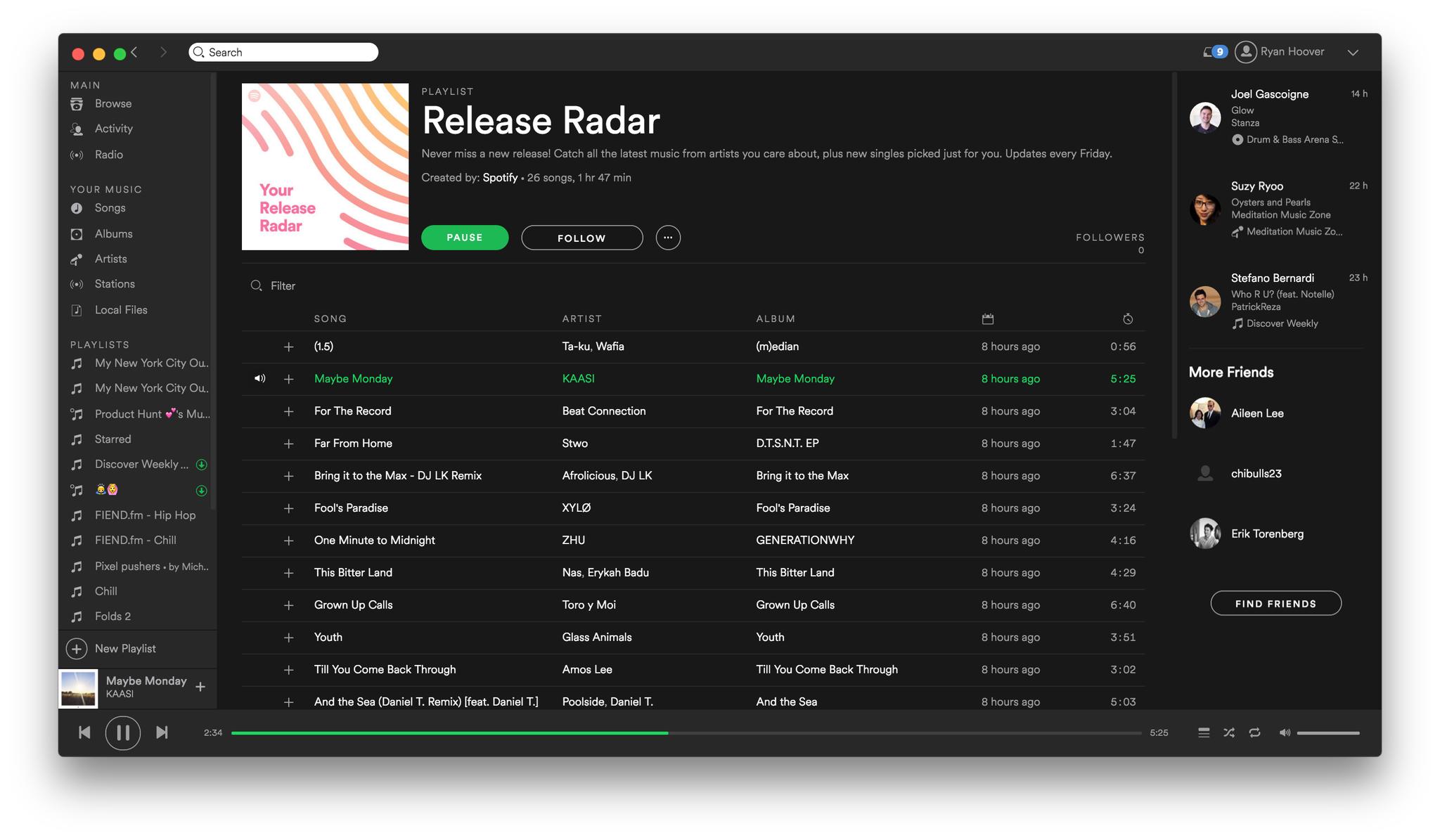Sort by the ALBUM column header
The image size is (1440, 840).
pos(776,319)
